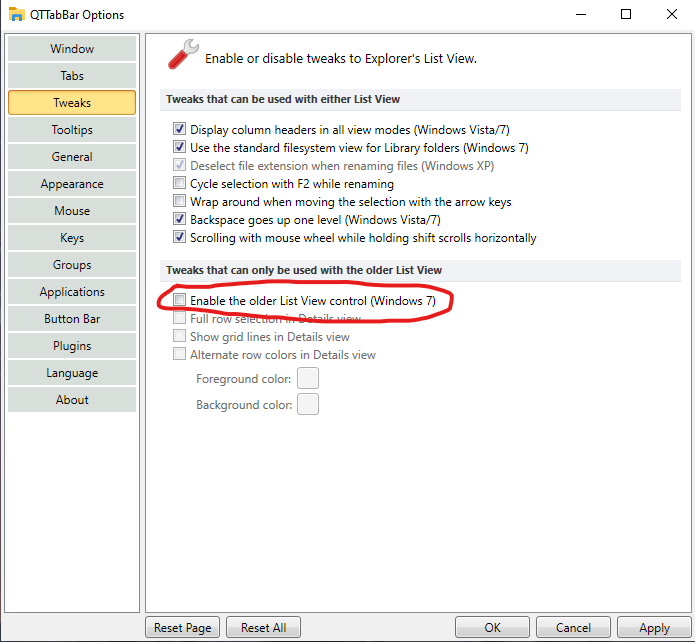The image size is (695, 642).
Task: Cancel the options dialog
Action: pyautogui.click(x=574, y=628)
